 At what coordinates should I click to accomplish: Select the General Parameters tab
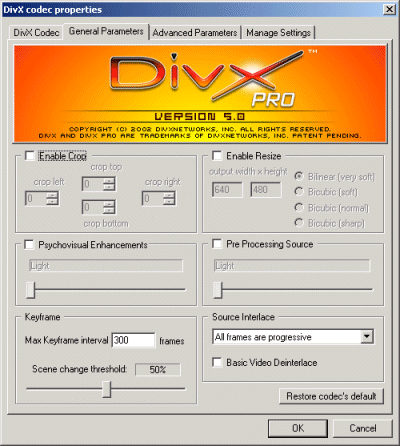[106, 31]
